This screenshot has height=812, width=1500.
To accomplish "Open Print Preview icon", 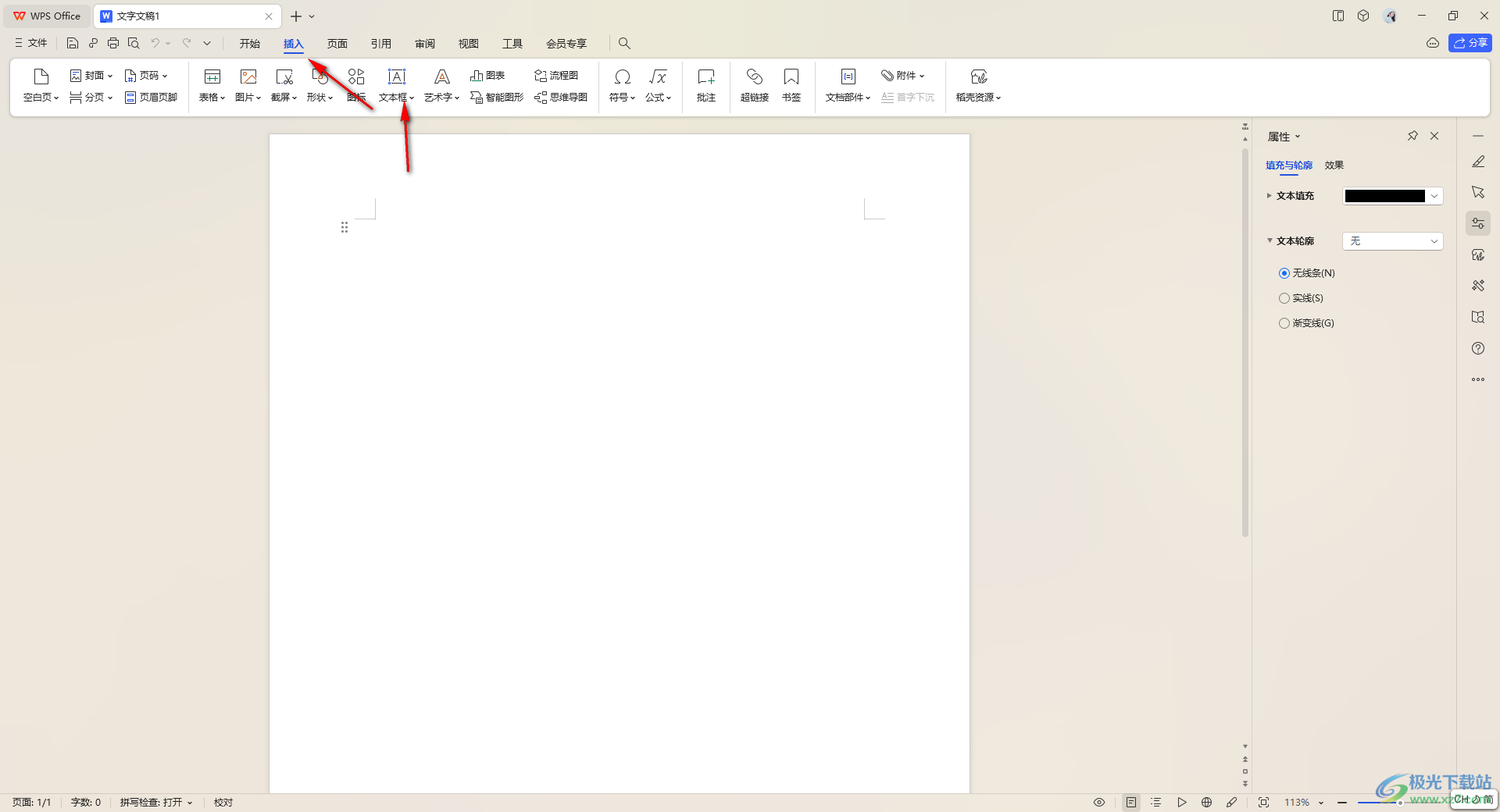I will [134, 43].
